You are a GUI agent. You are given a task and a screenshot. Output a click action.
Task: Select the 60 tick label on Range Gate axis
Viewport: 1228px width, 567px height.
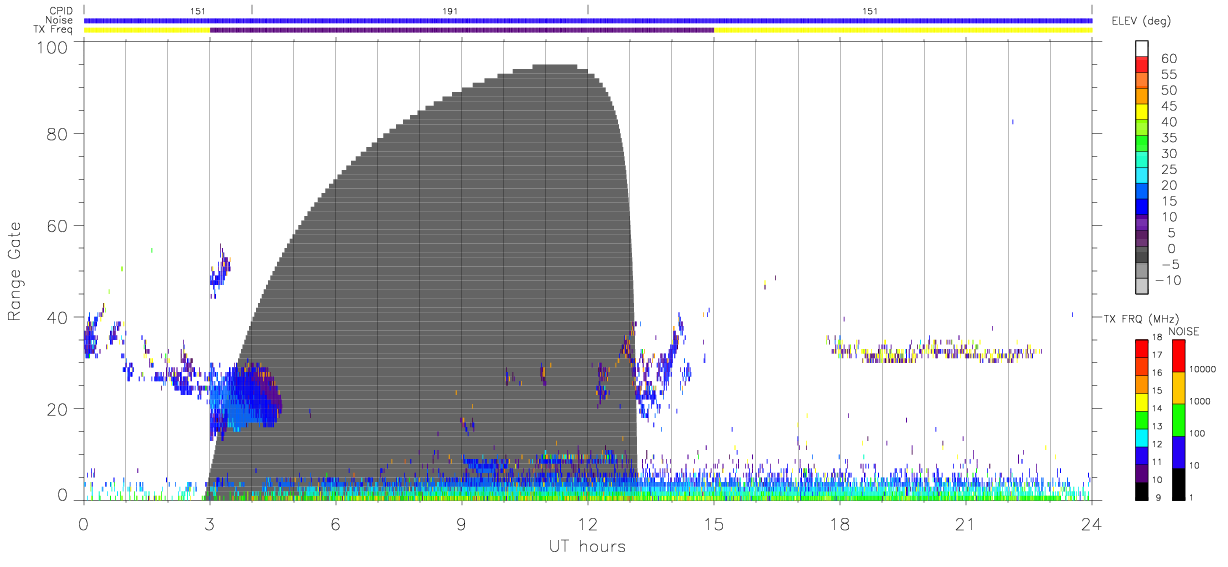58,225
